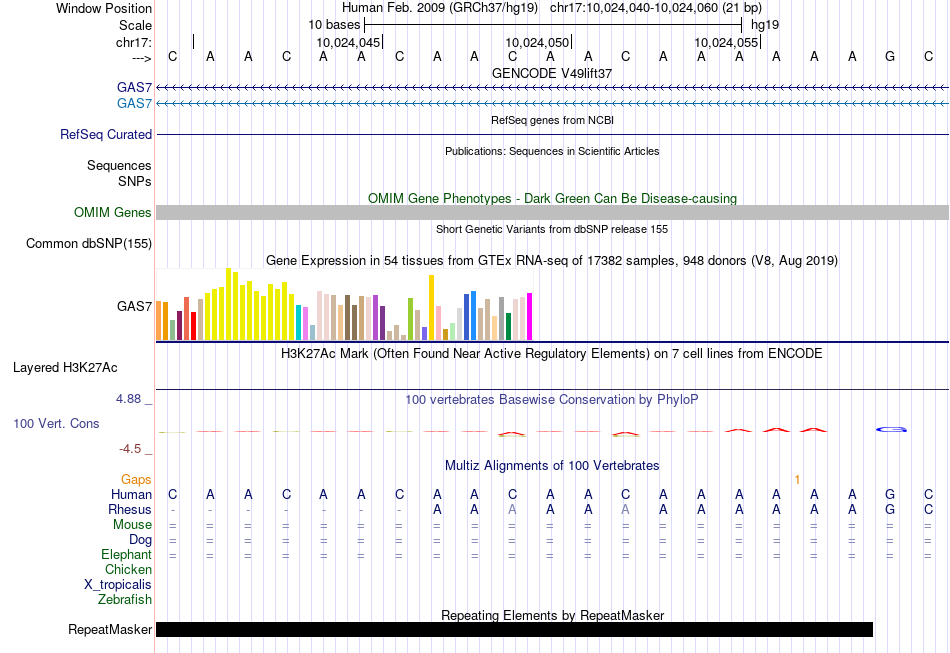Image resolution: width=950 pixels, height=653 pixels.
Task: Click the 10 bases scale text
Action: coord(334,25)
